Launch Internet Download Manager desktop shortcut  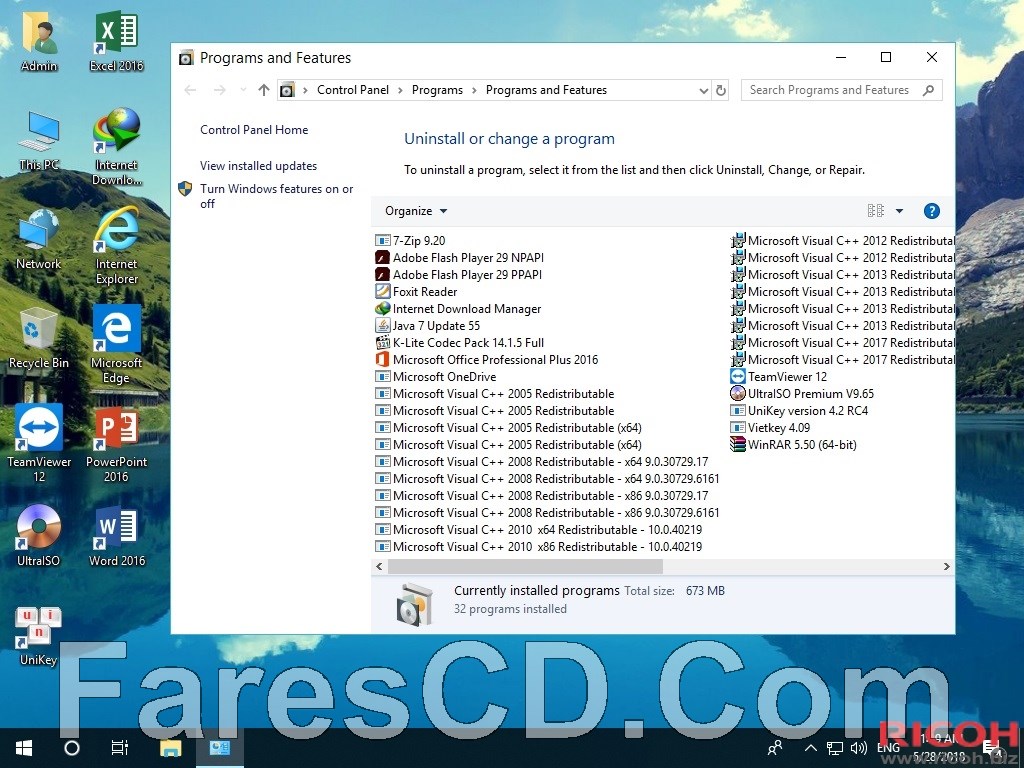(117, 146)
